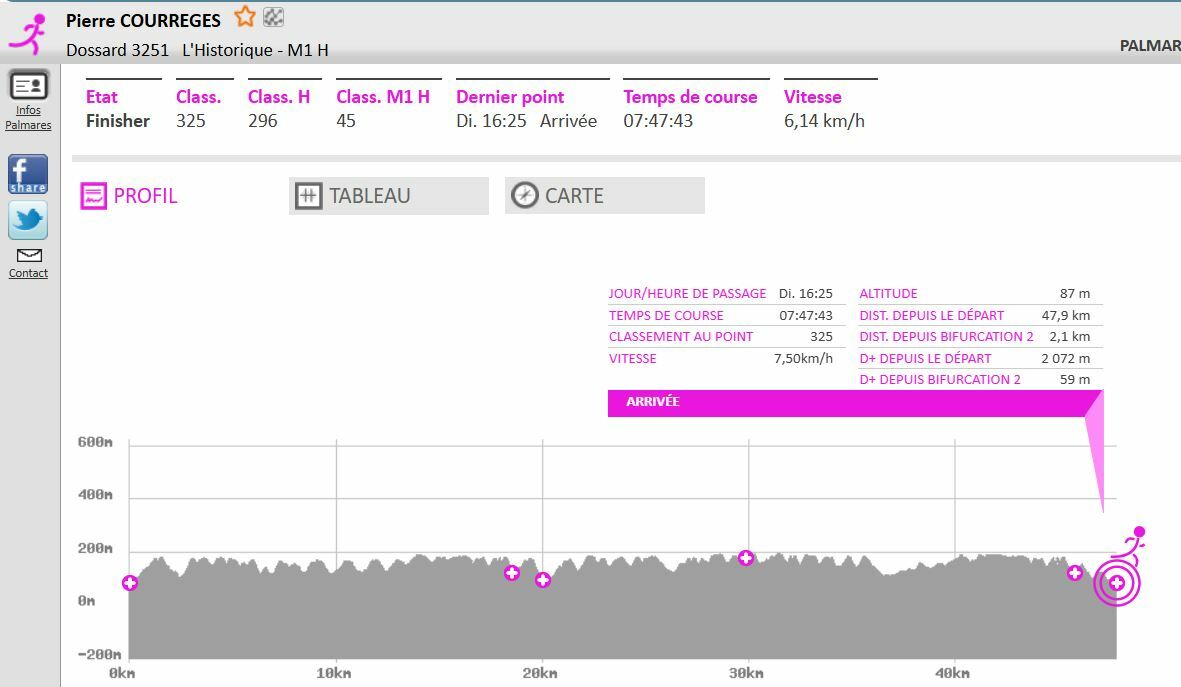The width and height of the screenshot is (1181, 687).
Task: Click the Contact envelope icon
Action: [x=29, y=256]
